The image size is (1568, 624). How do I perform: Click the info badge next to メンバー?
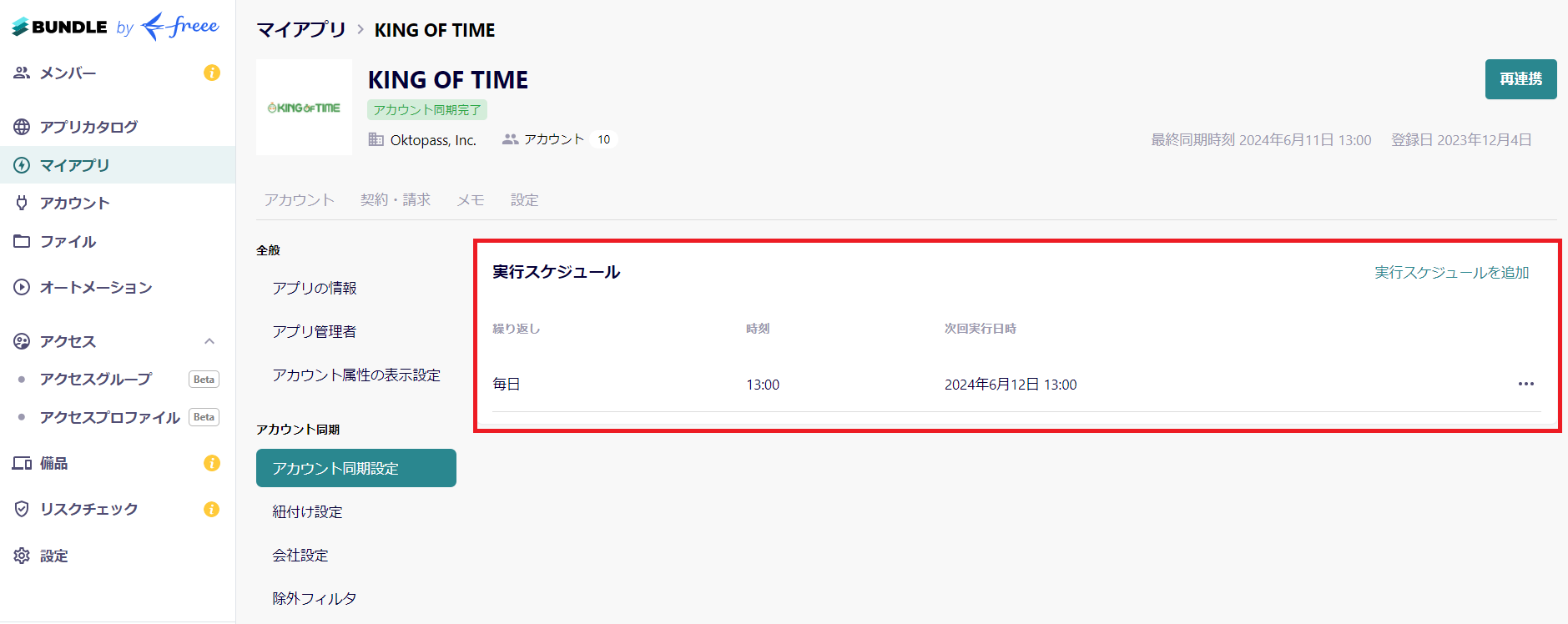212,73
